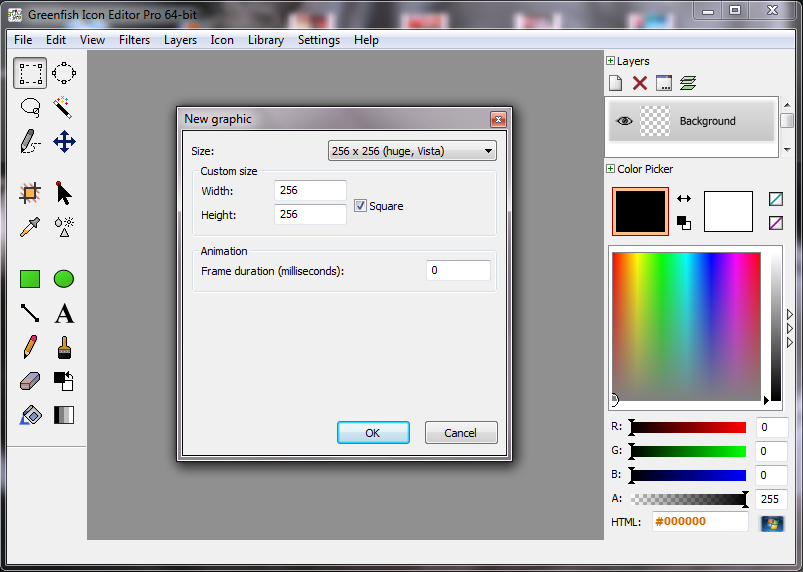Click the alpha A slider track
Screen dimensions: 803x572
(x=689, y=499)
